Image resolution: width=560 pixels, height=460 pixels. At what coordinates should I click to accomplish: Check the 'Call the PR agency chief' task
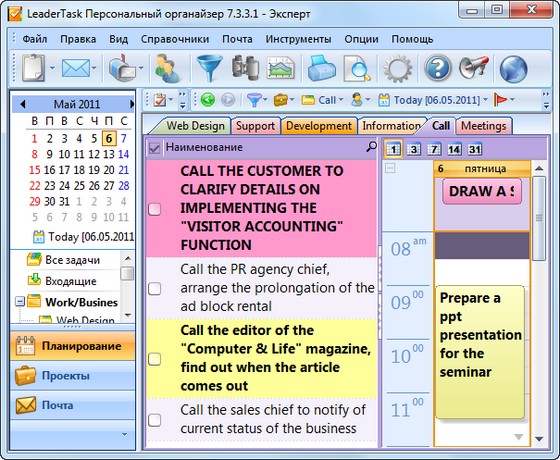(x=155, y=288)
